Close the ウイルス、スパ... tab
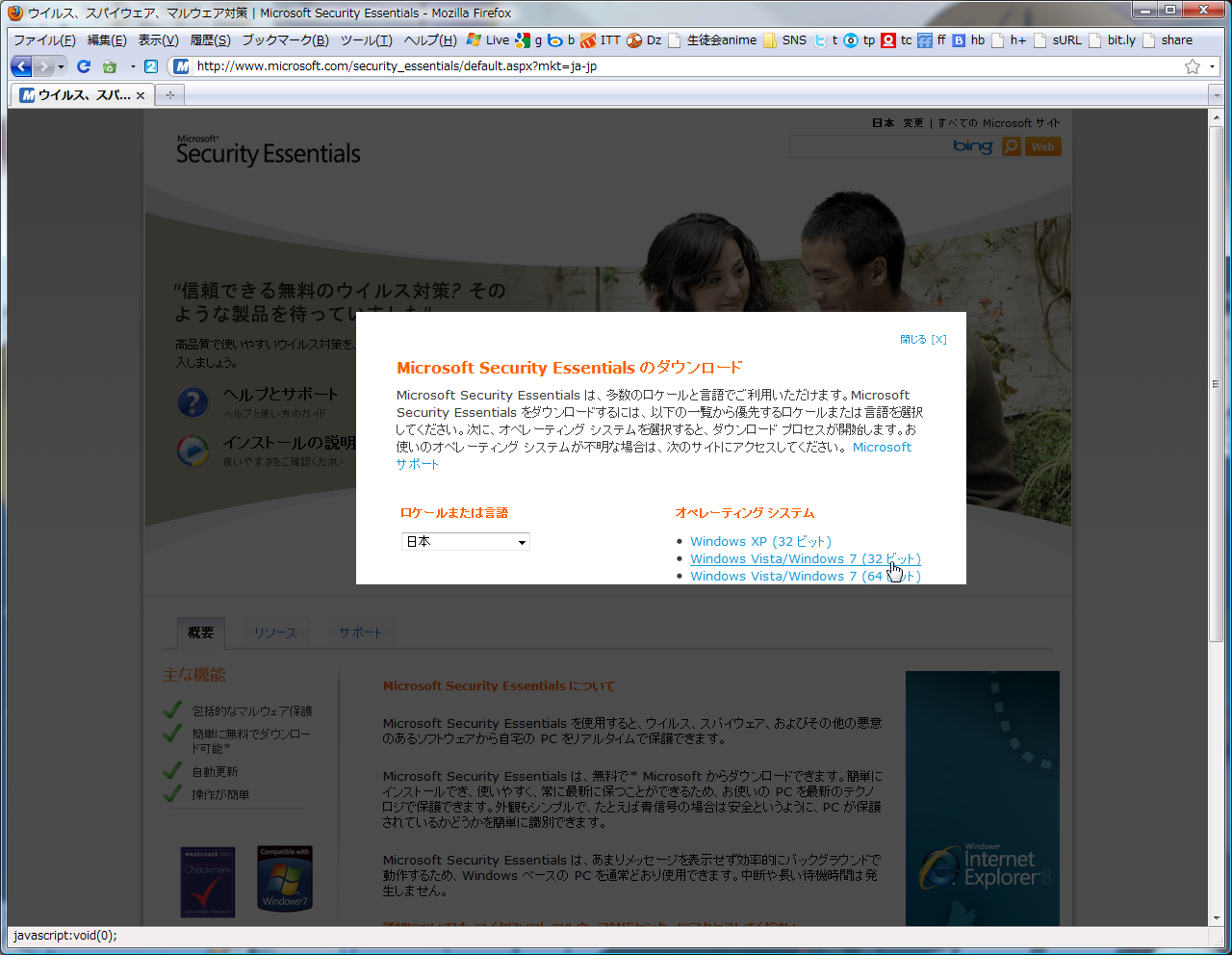The width and height of the screenshot is (1232, 955). click(141, 95)
